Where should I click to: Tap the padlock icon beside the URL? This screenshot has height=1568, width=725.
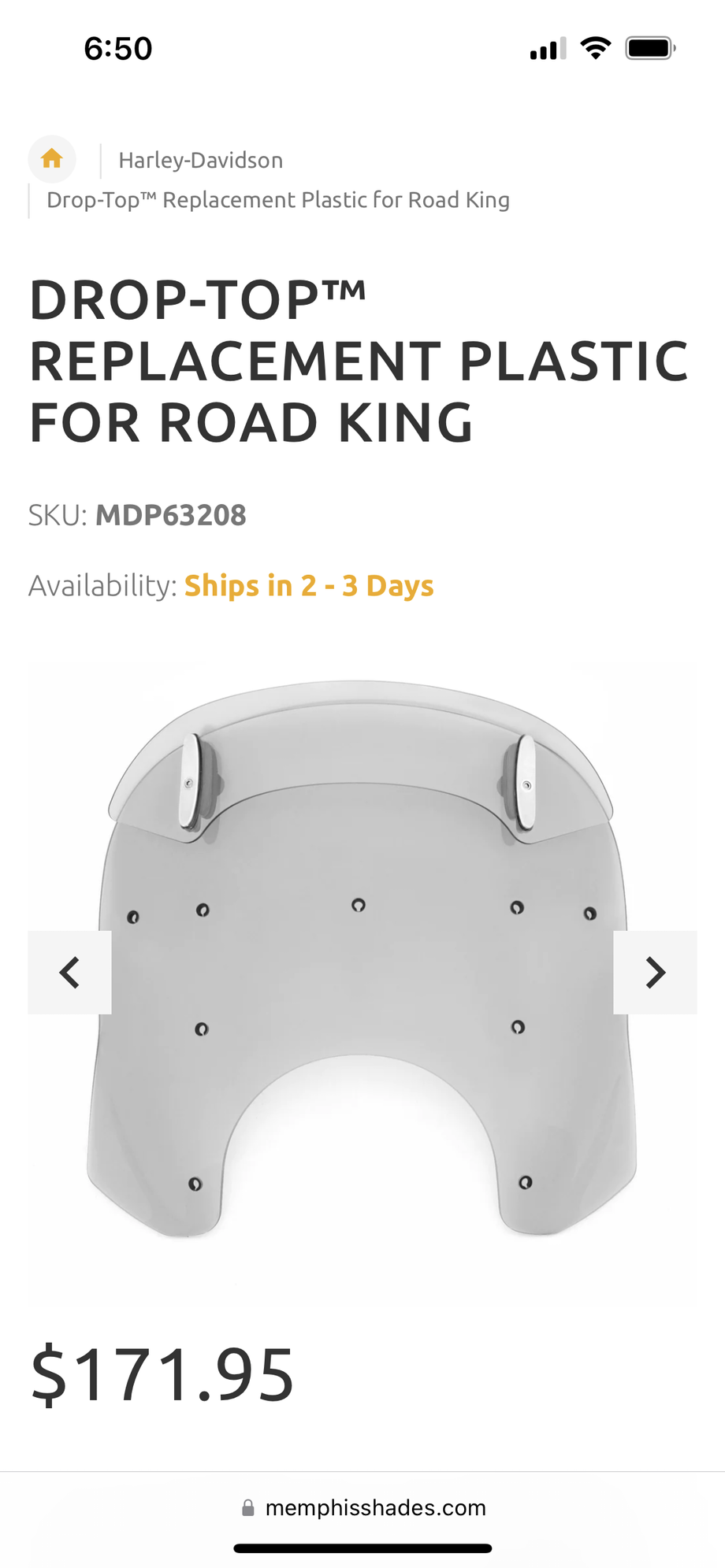click(248, 1508)
